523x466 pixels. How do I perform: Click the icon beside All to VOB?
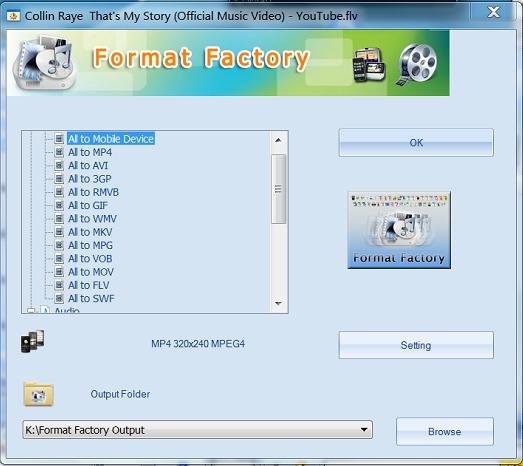[59, 259]
